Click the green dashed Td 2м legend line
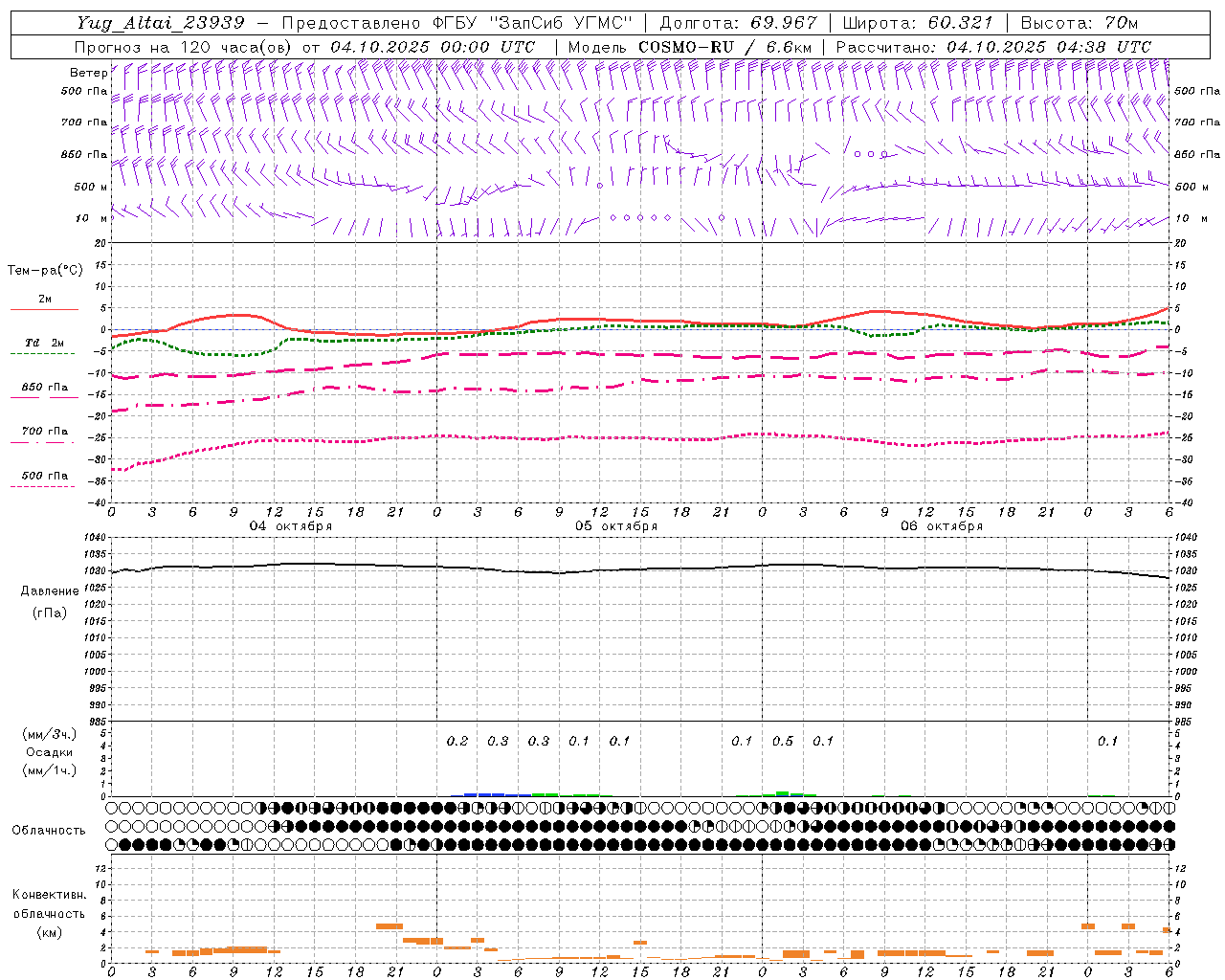Image resolution: width=1225 pixels, height=980 pixels. point(43,353)
